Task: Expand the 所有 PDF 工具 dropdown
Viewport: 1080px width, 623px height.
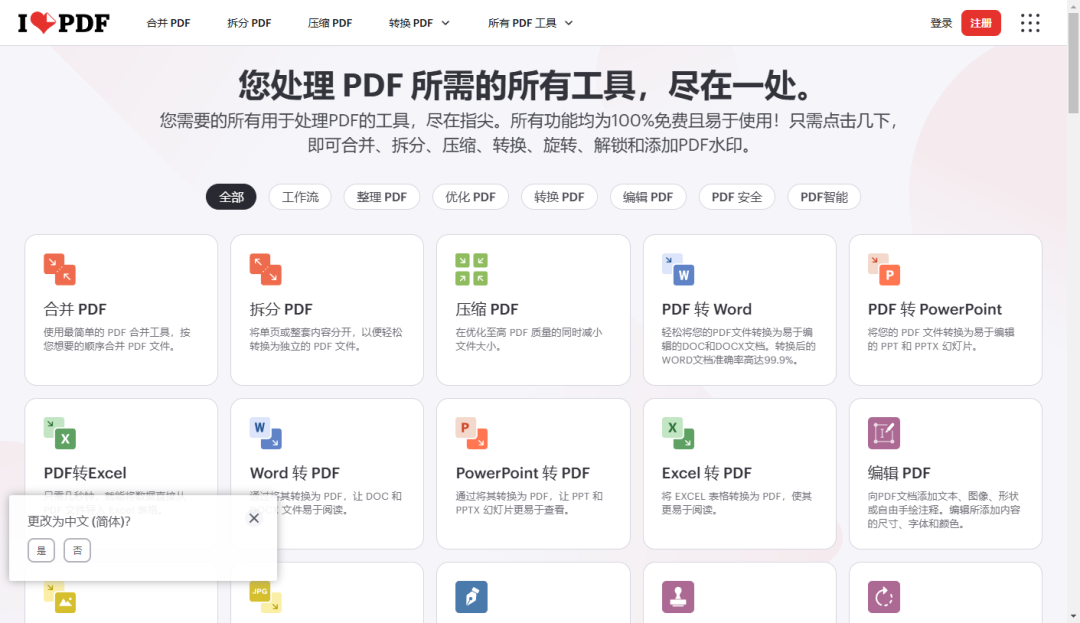Action: (x=530, y=23)
